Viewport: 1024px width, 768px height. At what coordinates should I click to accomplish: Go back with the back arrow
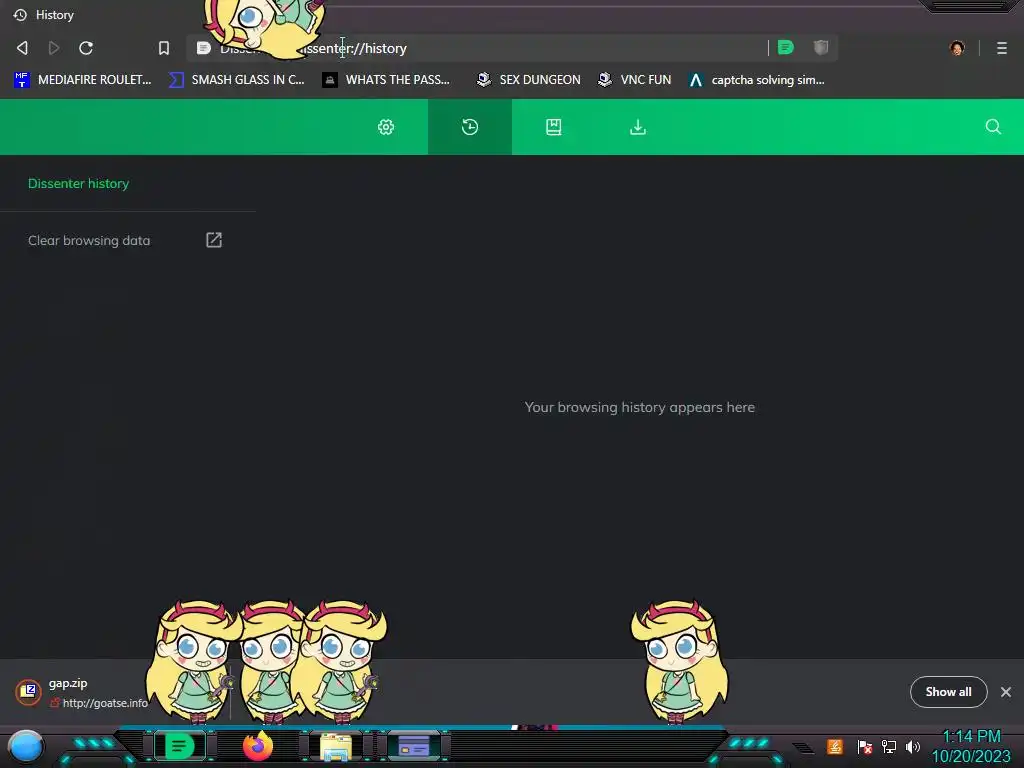tap(22, 48)
